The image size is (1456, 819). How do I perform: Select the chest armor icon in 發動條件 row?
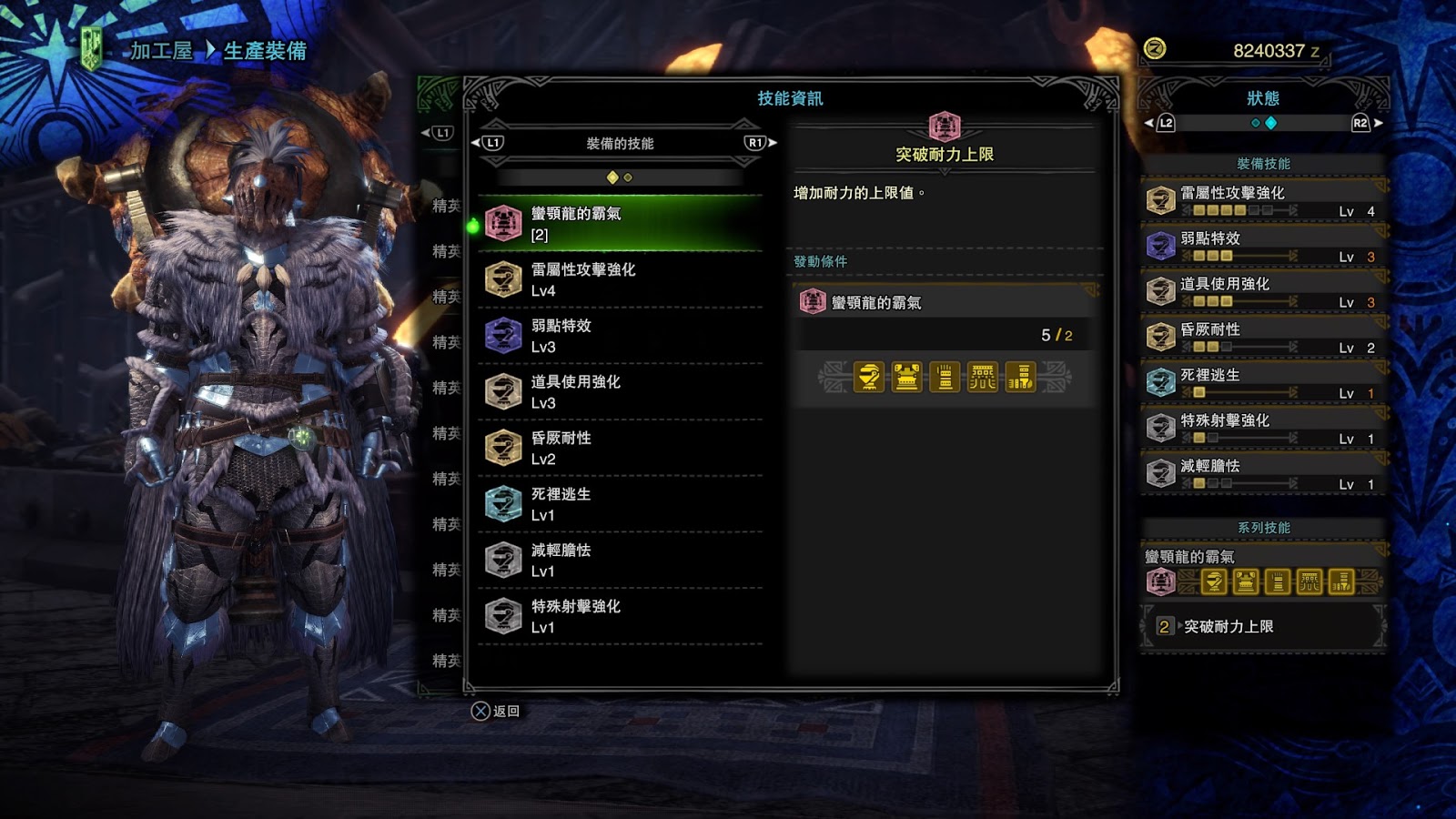[906, 377]
